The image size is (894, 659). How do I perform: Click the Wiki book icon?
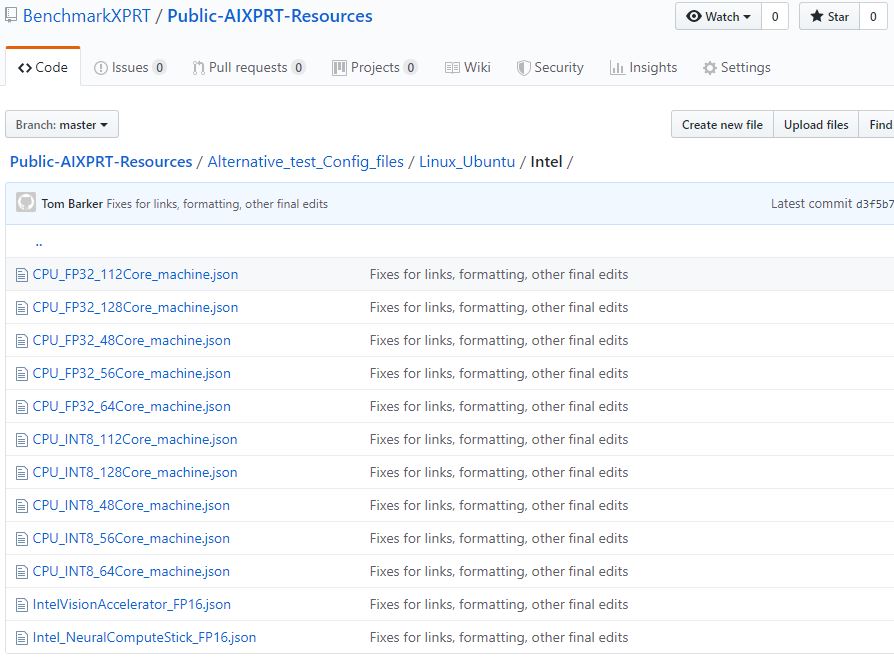[x=452, y=68]
